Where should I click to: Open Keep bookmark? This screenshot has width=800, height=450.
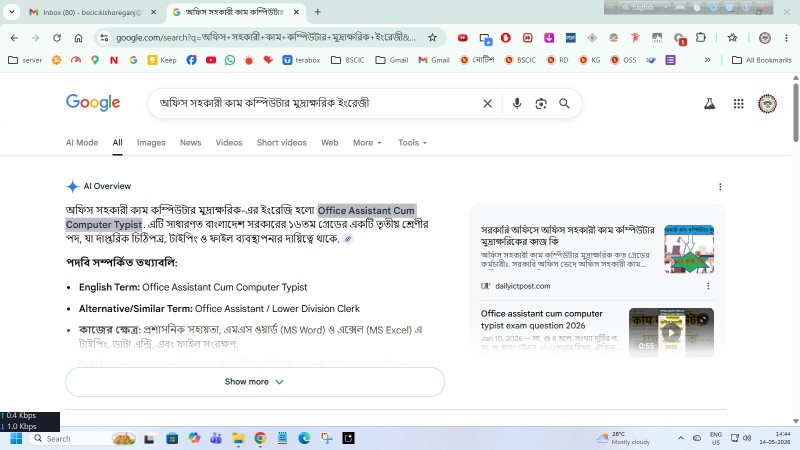pyautogui.click(x=162, y=60)
